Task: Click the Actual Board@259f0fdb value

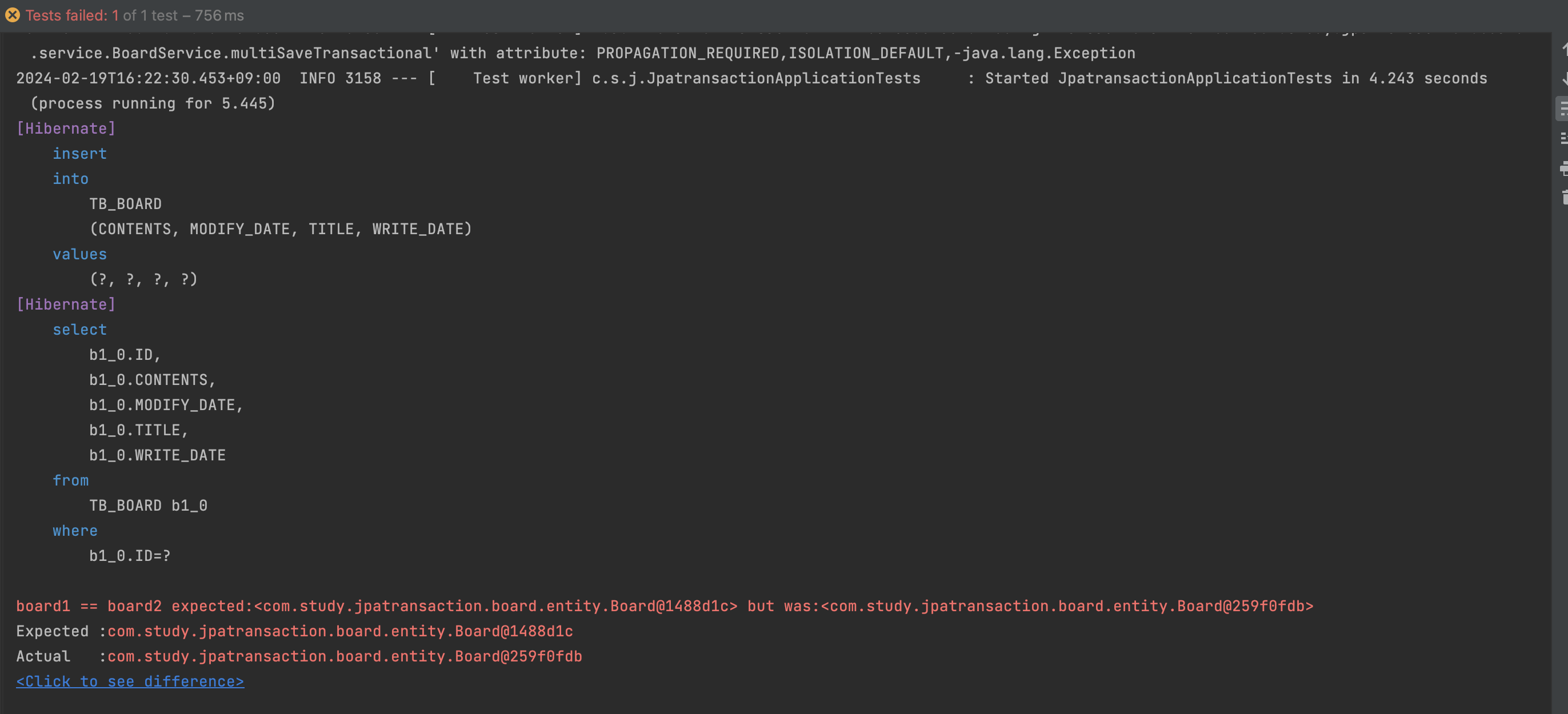Action: [x=345, y=656]
